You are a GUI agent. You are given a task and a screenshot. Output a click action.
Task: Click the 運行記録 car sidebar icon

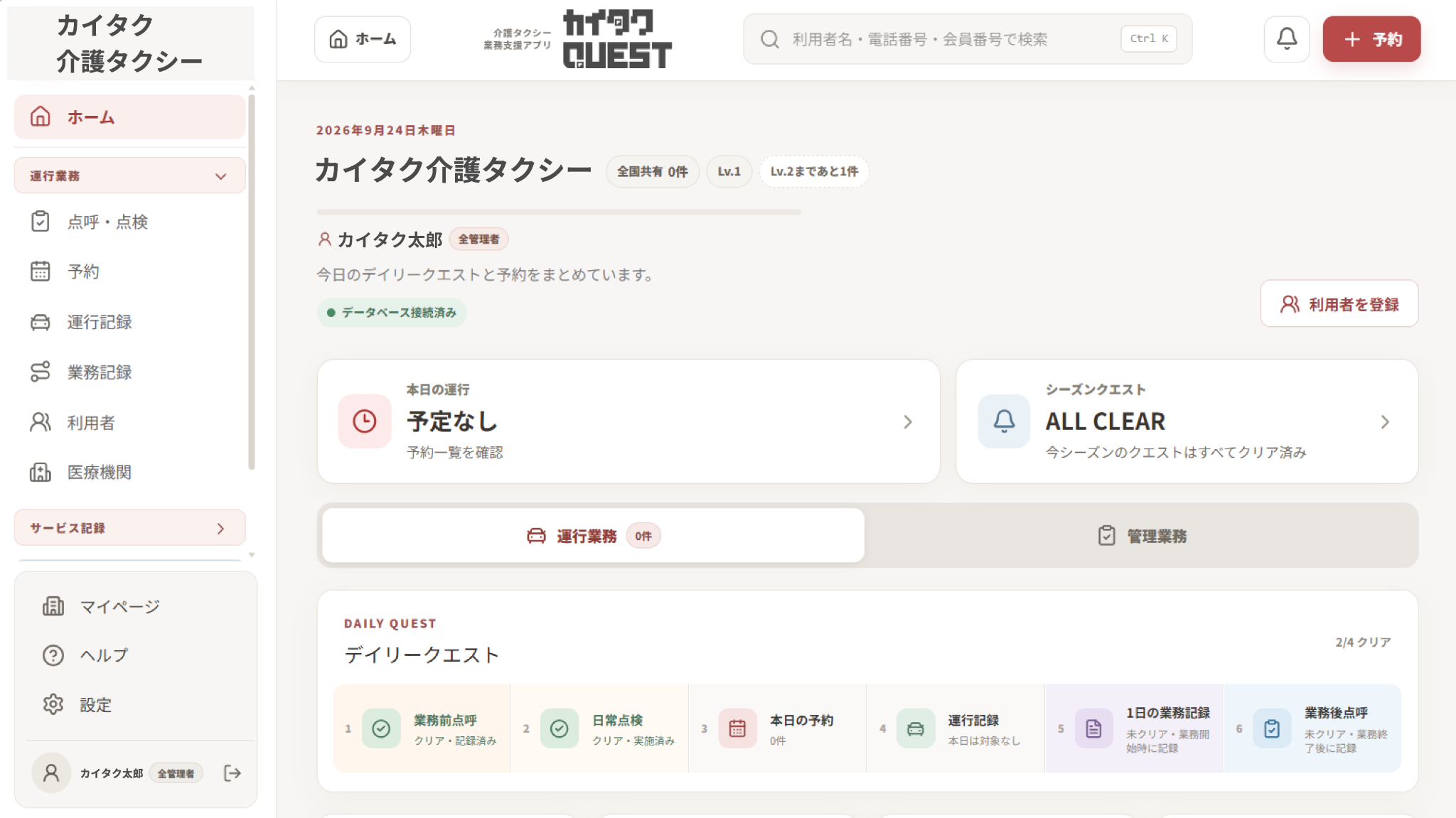point(41,322)
